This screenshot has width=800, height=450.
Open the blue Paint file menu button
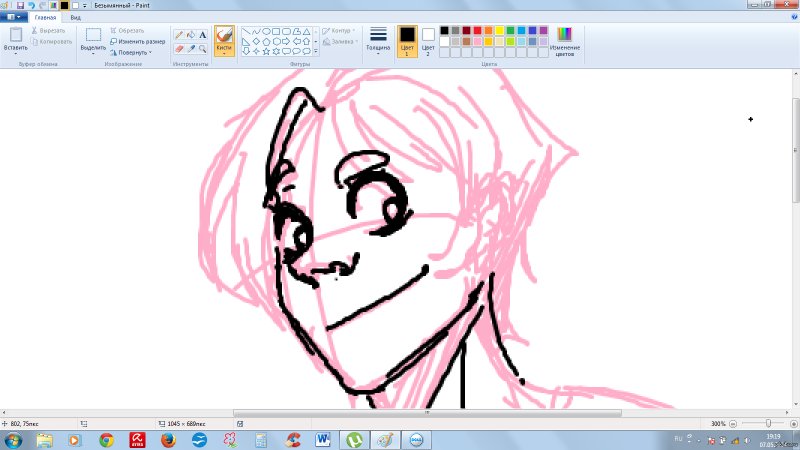[x=13, y=17]
